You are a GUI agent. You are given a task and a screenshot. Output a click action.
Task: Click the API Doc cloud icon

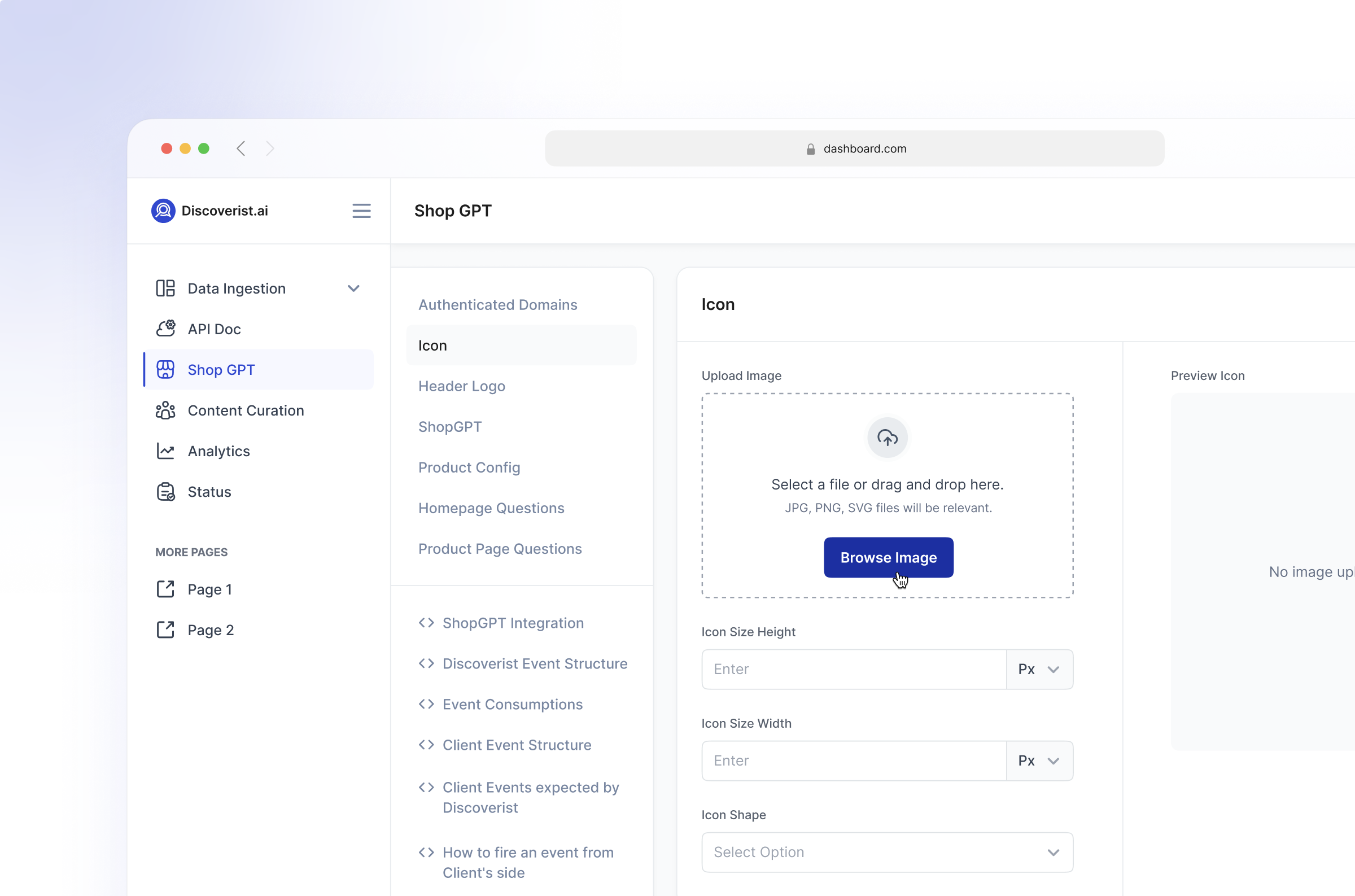pyautogui.click(x=165, y=329)
